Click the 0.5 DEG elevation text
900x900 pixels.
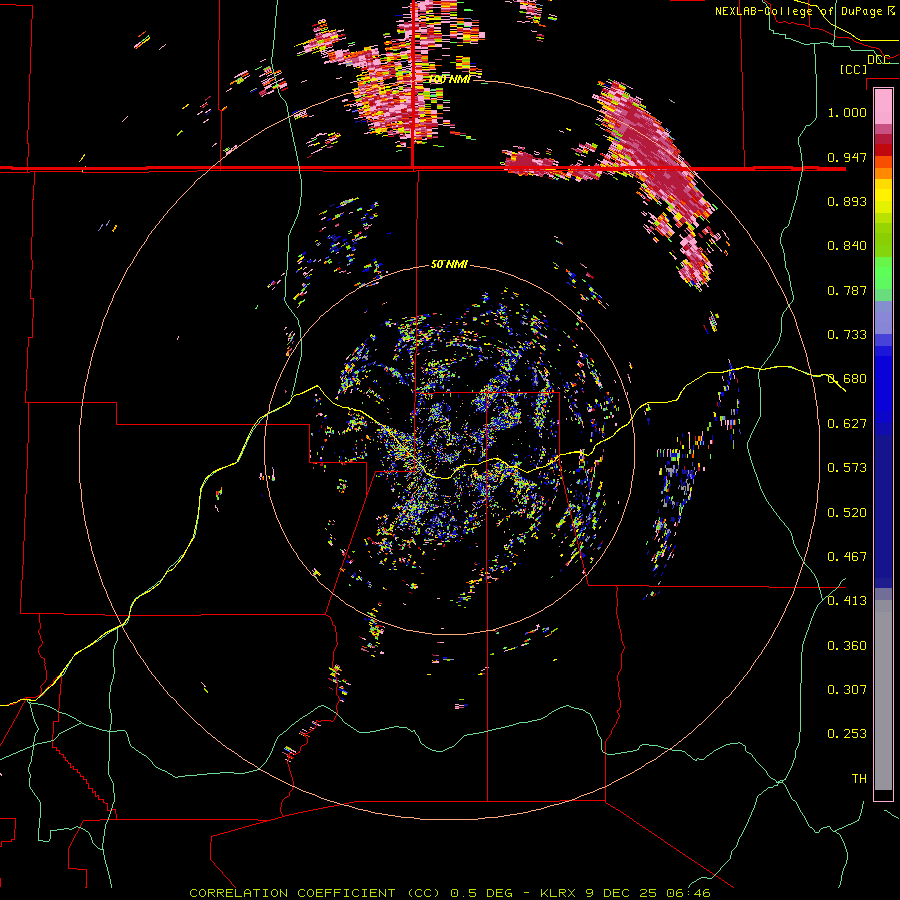(481, 893)
